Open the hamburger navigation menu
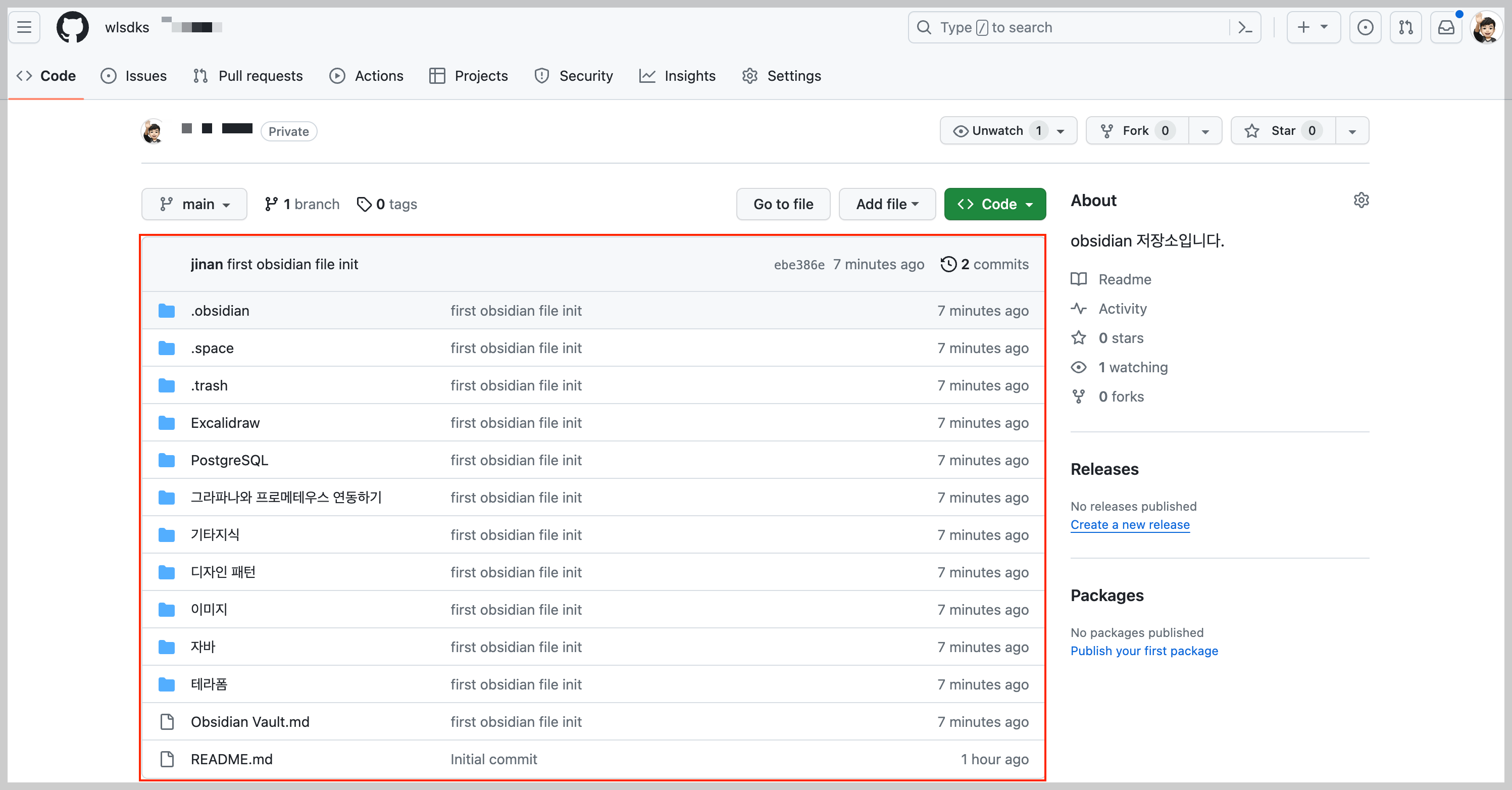 [24, 27]
